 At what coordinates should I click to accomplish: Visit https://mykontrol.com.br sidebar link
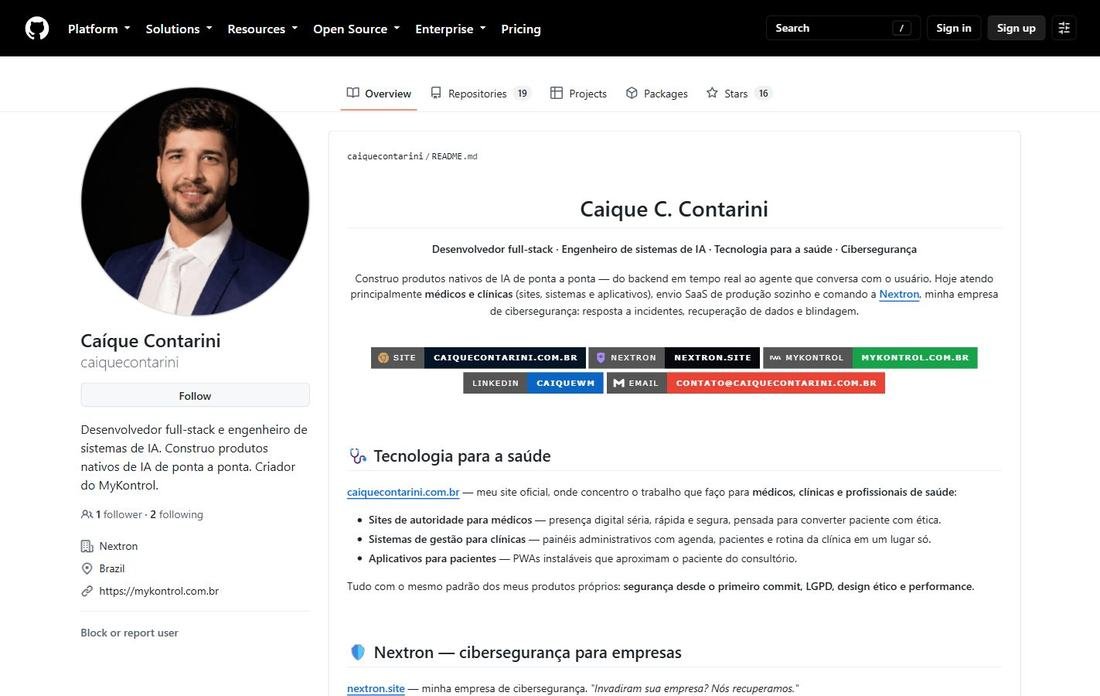159,591
